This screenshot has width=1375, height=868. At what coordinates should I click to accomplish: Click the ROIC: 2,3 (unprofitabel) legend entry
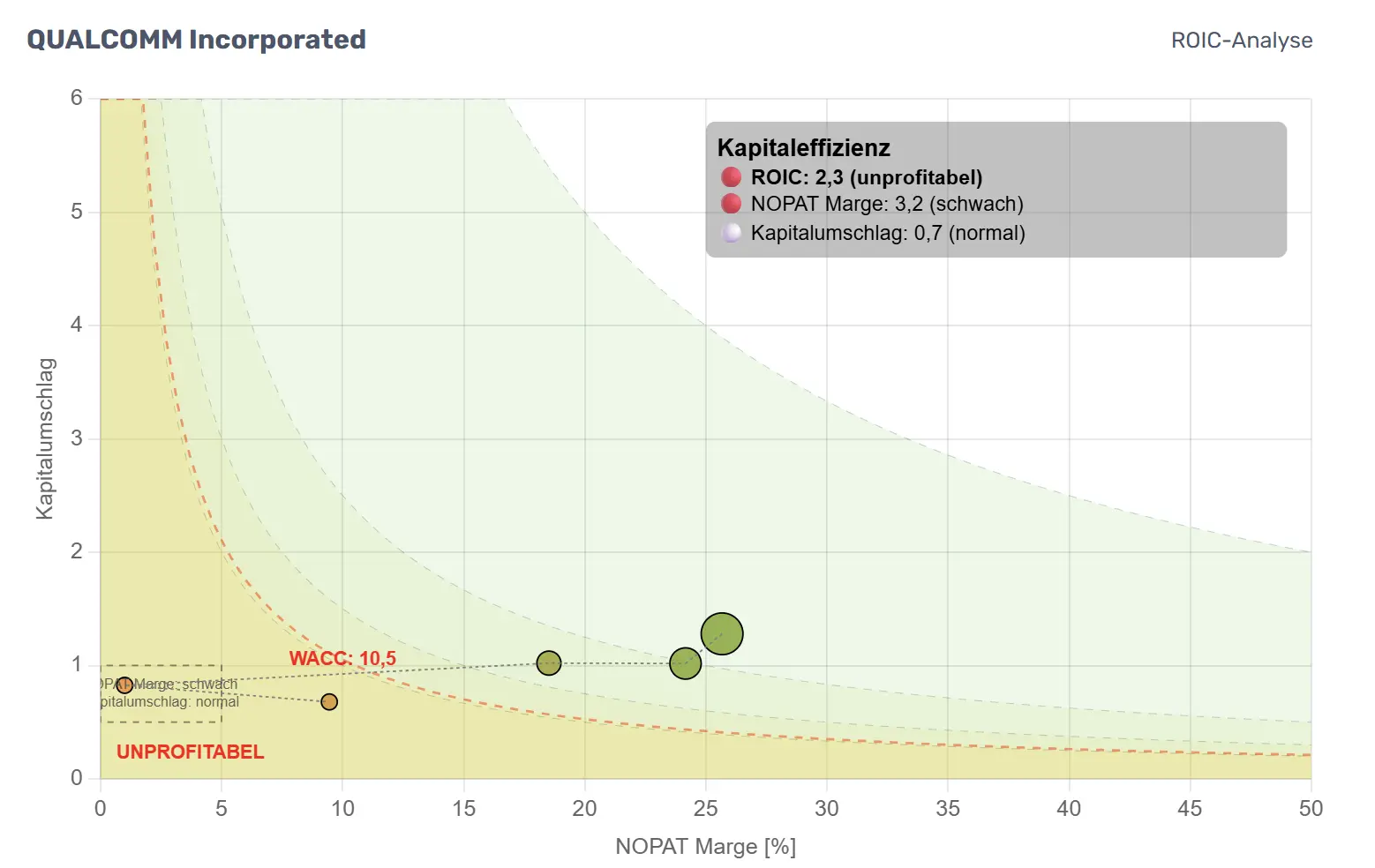pos(866,177)
